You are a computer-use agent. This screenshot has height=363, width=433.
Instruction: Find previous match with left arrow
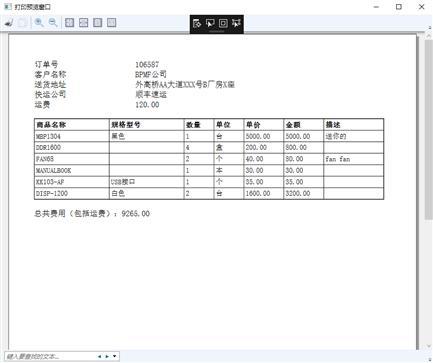99,356
